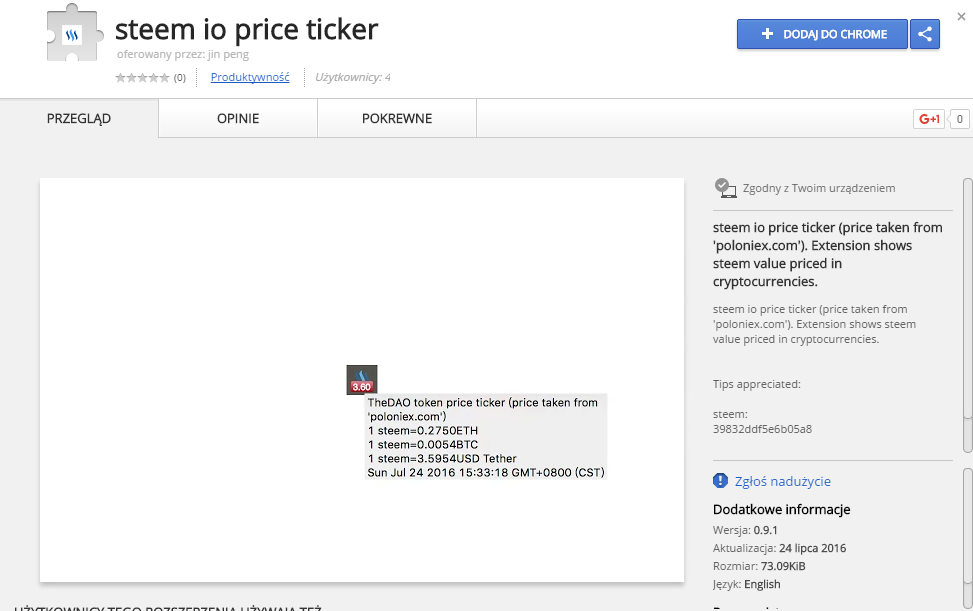Click the extension screenshot preview
Viewport: 973px width, 611px height.
coord(362,380)
